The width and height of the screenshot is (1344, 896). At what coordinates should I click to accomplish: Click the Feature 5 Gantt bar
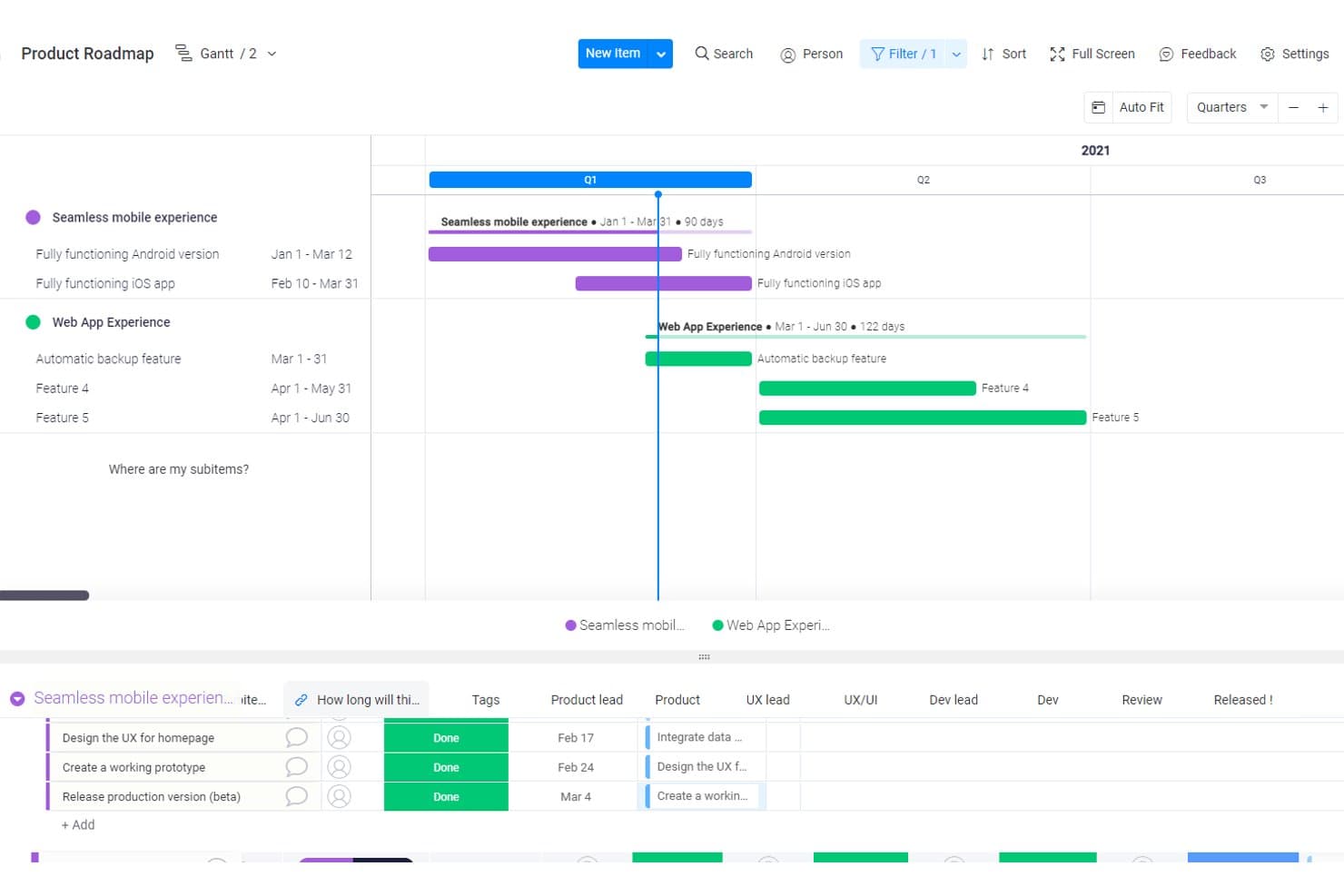[923, 418]
